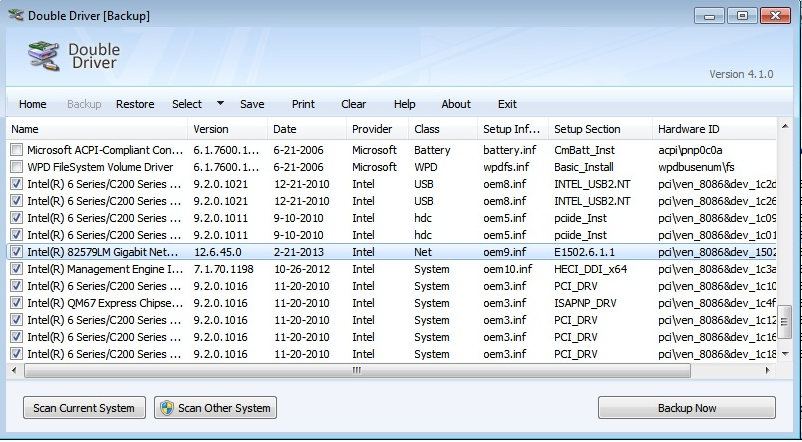Click the 'Battery' class cell
Screen dimensions: 802x442
pos(432,150)
